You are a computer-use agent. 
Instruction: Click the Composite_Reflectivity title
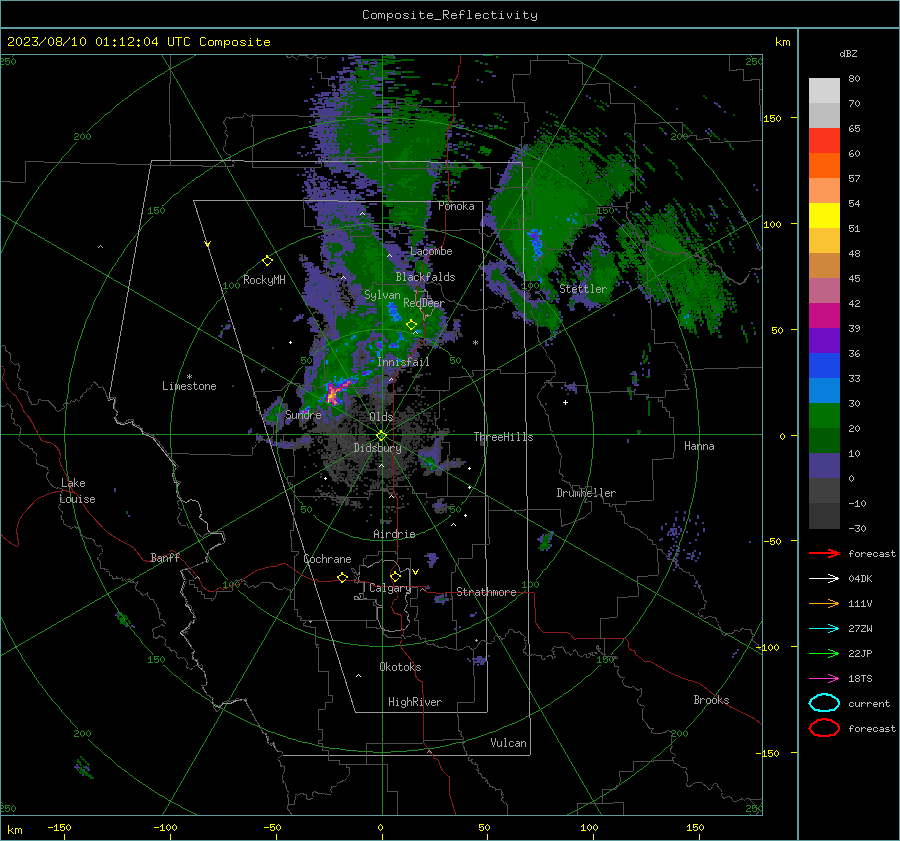450,15
